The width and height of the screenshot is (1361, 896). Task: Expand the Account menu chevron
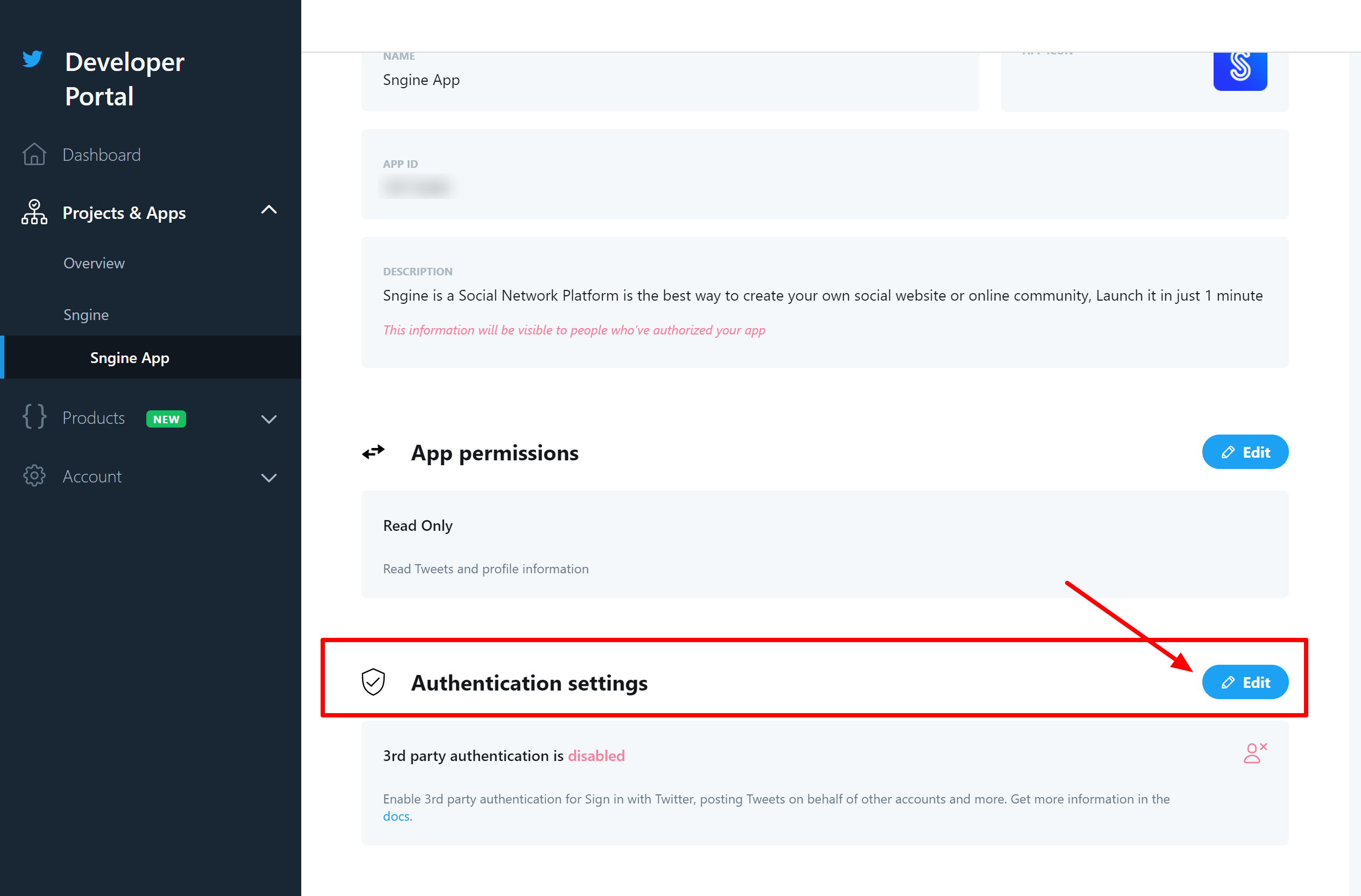click(269, 478)
